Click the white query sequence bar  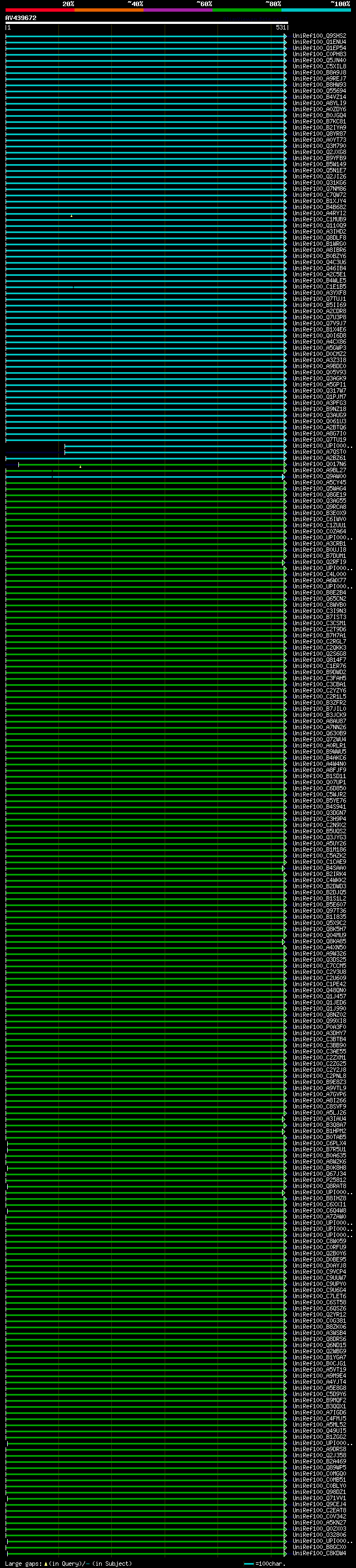coord(146,22)
